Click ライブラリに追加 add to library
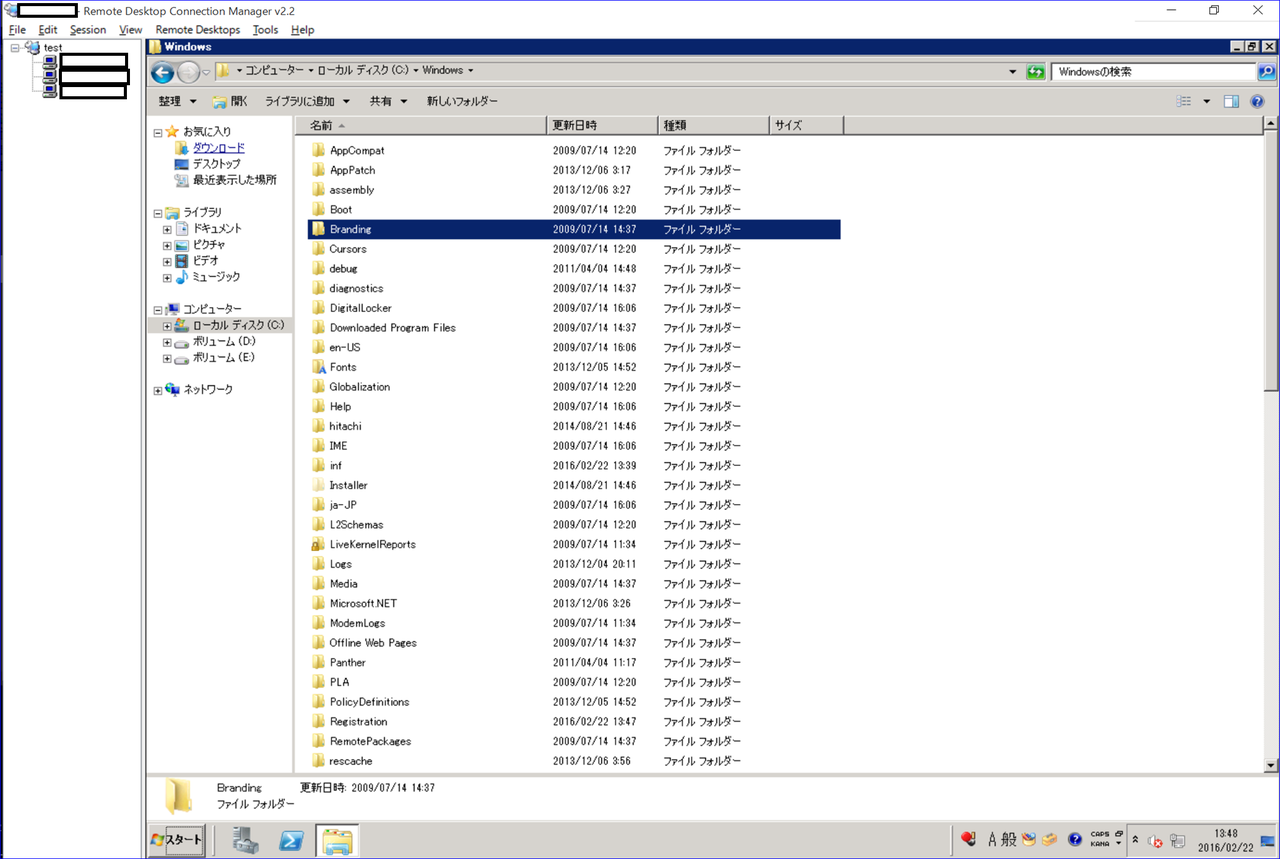1280x859 pixels. pyautogui.click(x=307, y=101)
